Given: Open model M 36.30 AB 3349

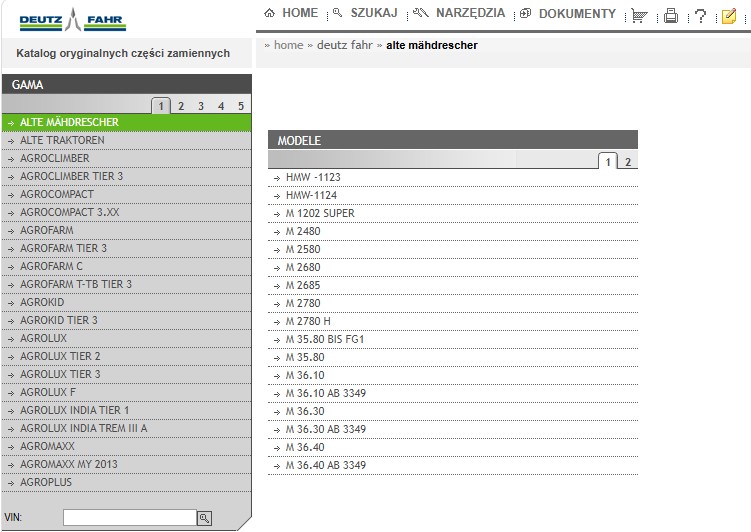Looking at the screenshot, I should (453, 430).
